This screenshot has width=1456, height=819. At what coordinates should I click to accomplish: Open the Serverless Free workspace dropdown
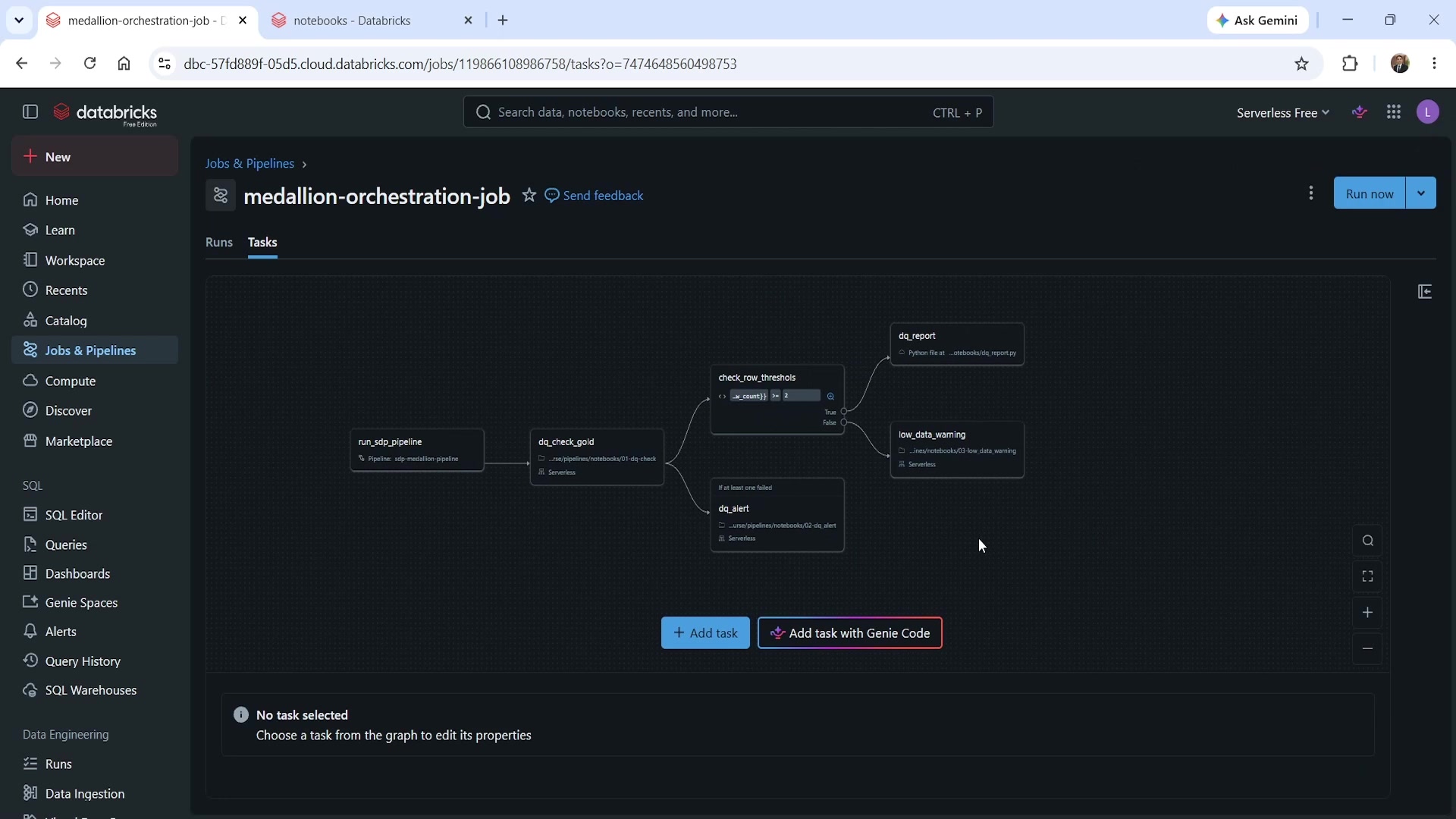[1282, 113]
